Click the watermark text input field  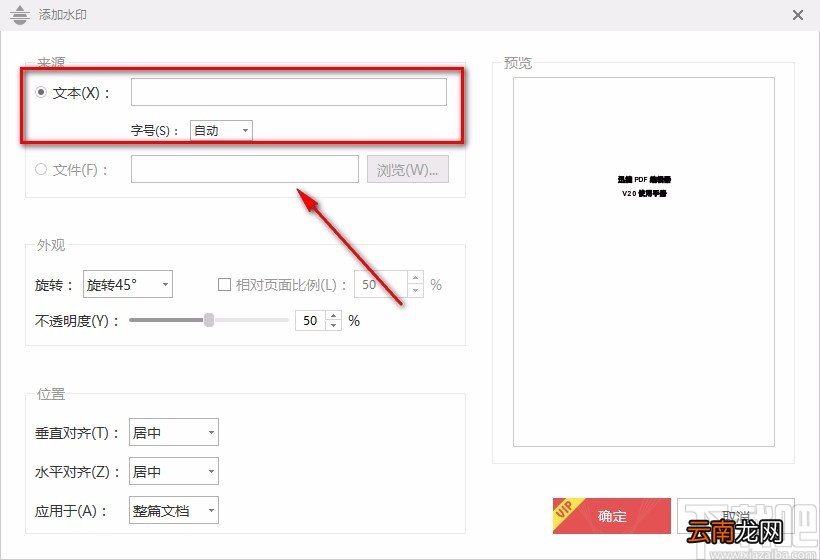289,92
